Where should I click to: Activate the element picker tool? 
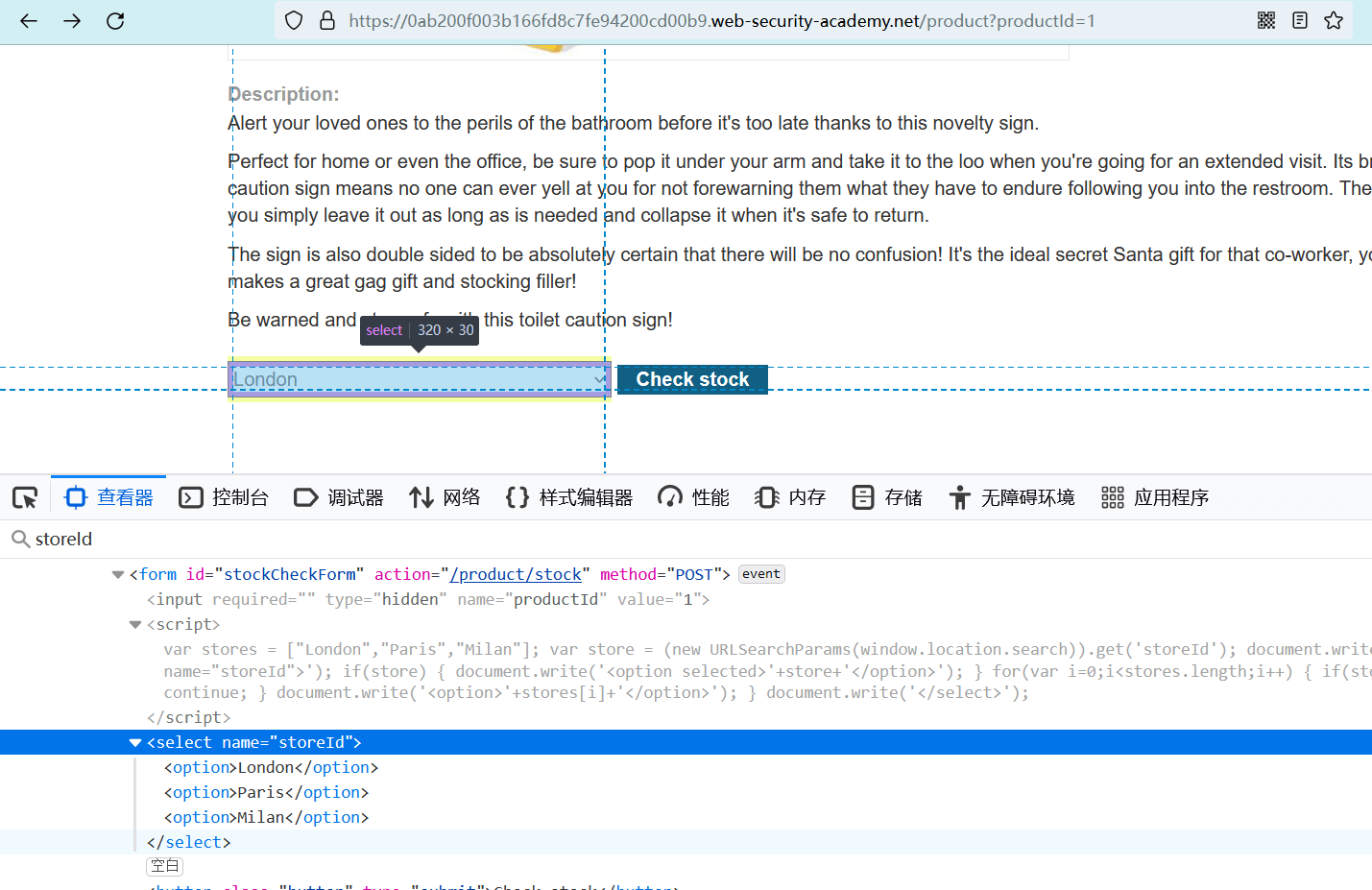click(25, 497)
